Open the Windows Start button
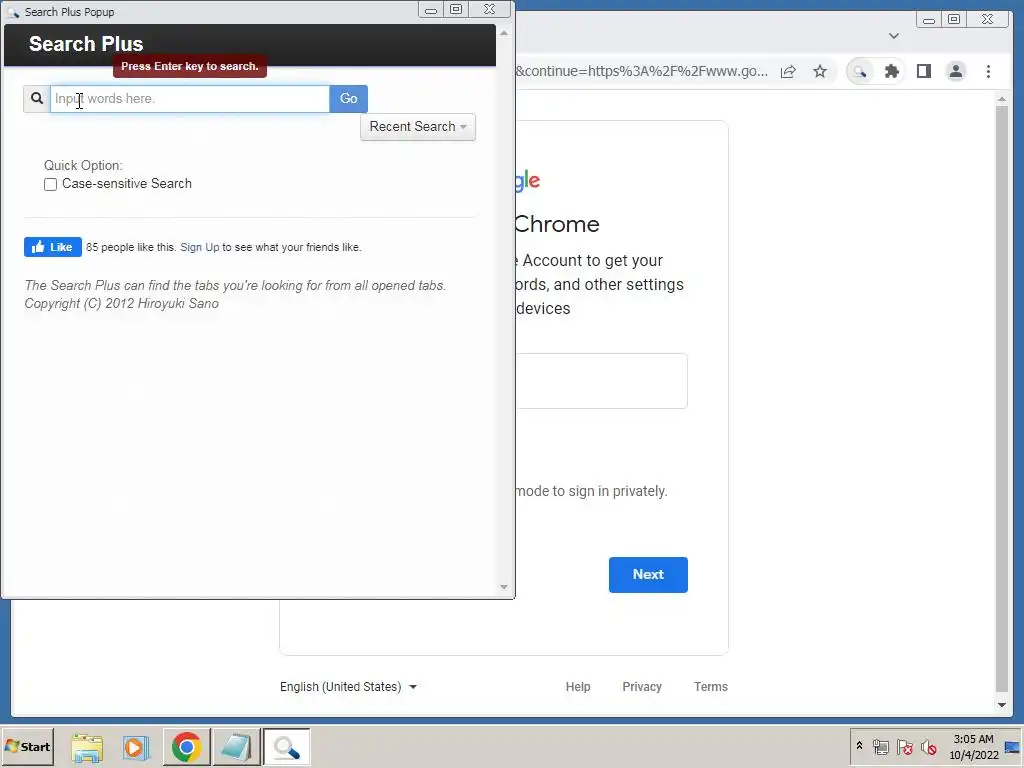The image size is (1024, 768). click(28, 747)
